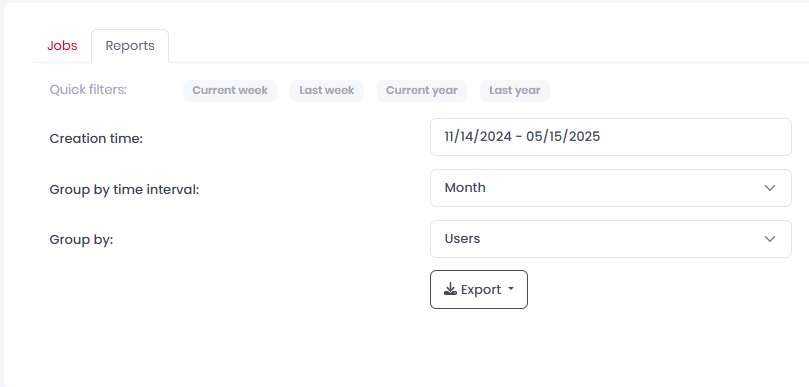
Task: Choose the Last year quick filter
Action: point(514,90)
